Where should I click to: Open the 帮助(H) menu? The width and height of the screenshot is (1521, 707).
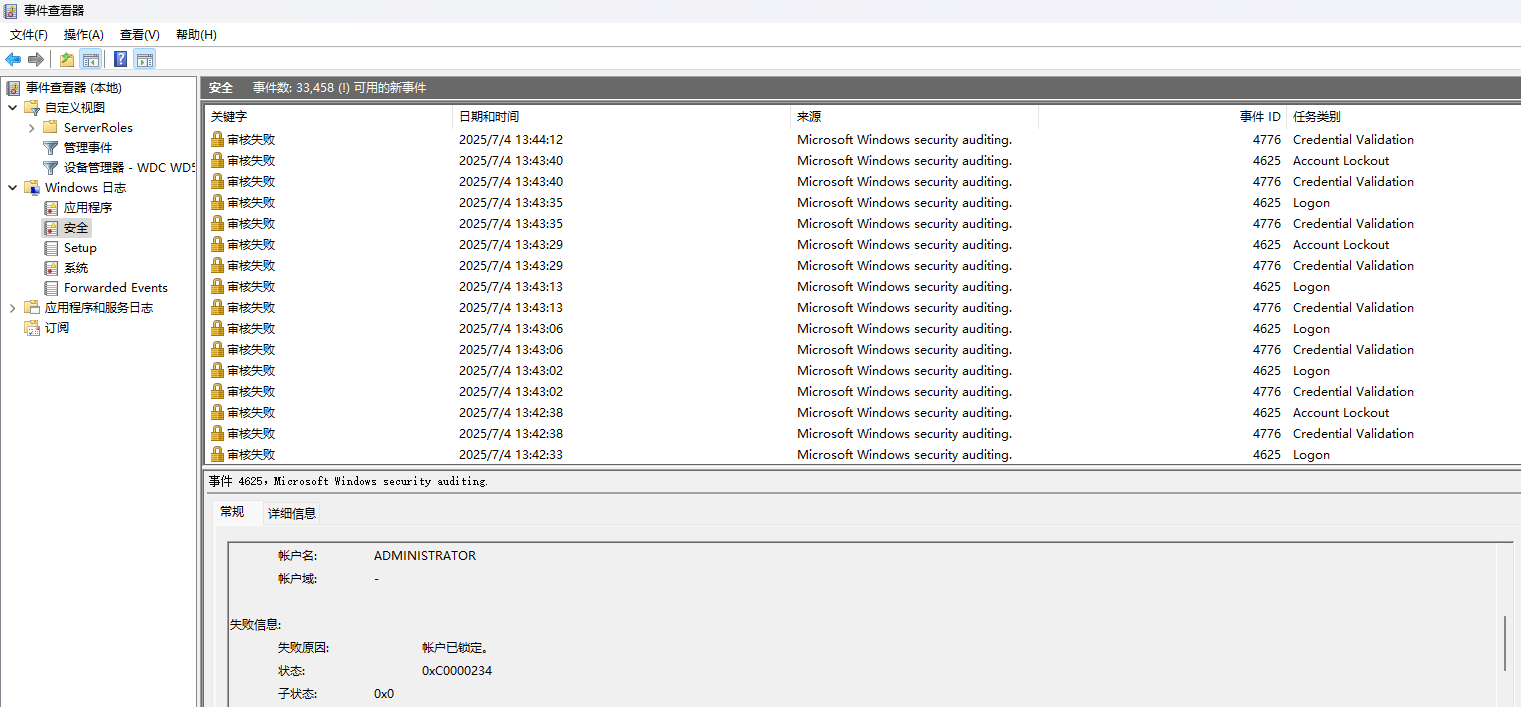(x=196, y=35)
